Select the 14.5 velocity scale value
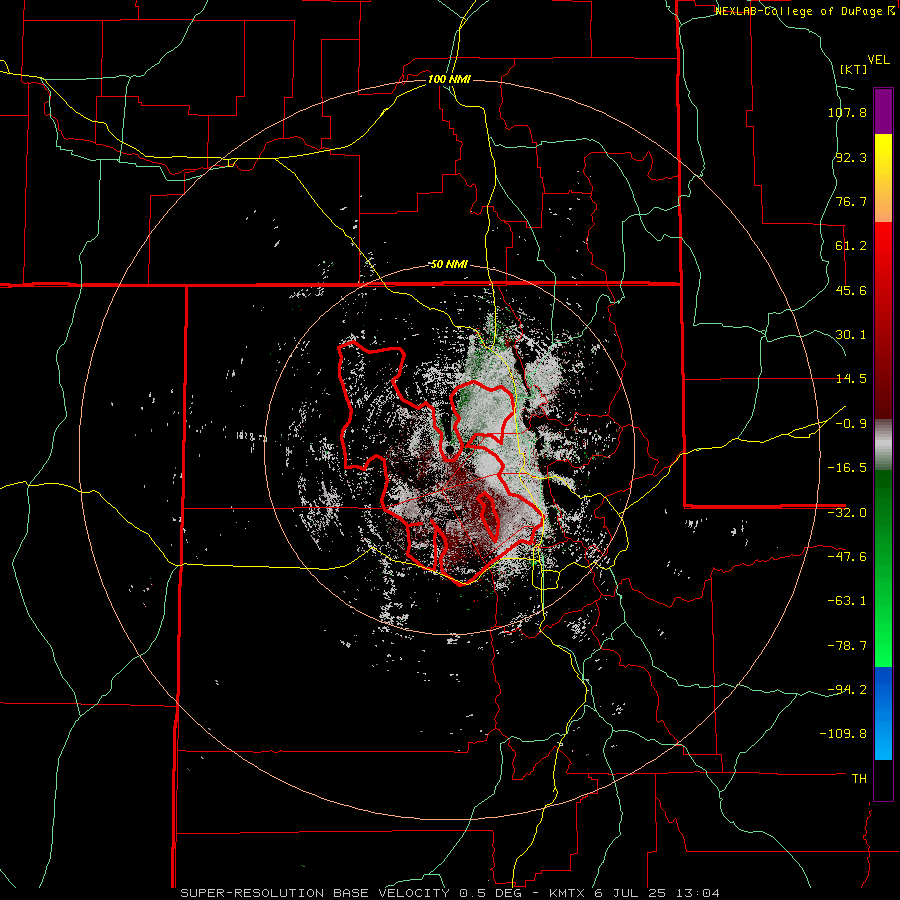This screenshot has height=900, width=900. (851, 379)
